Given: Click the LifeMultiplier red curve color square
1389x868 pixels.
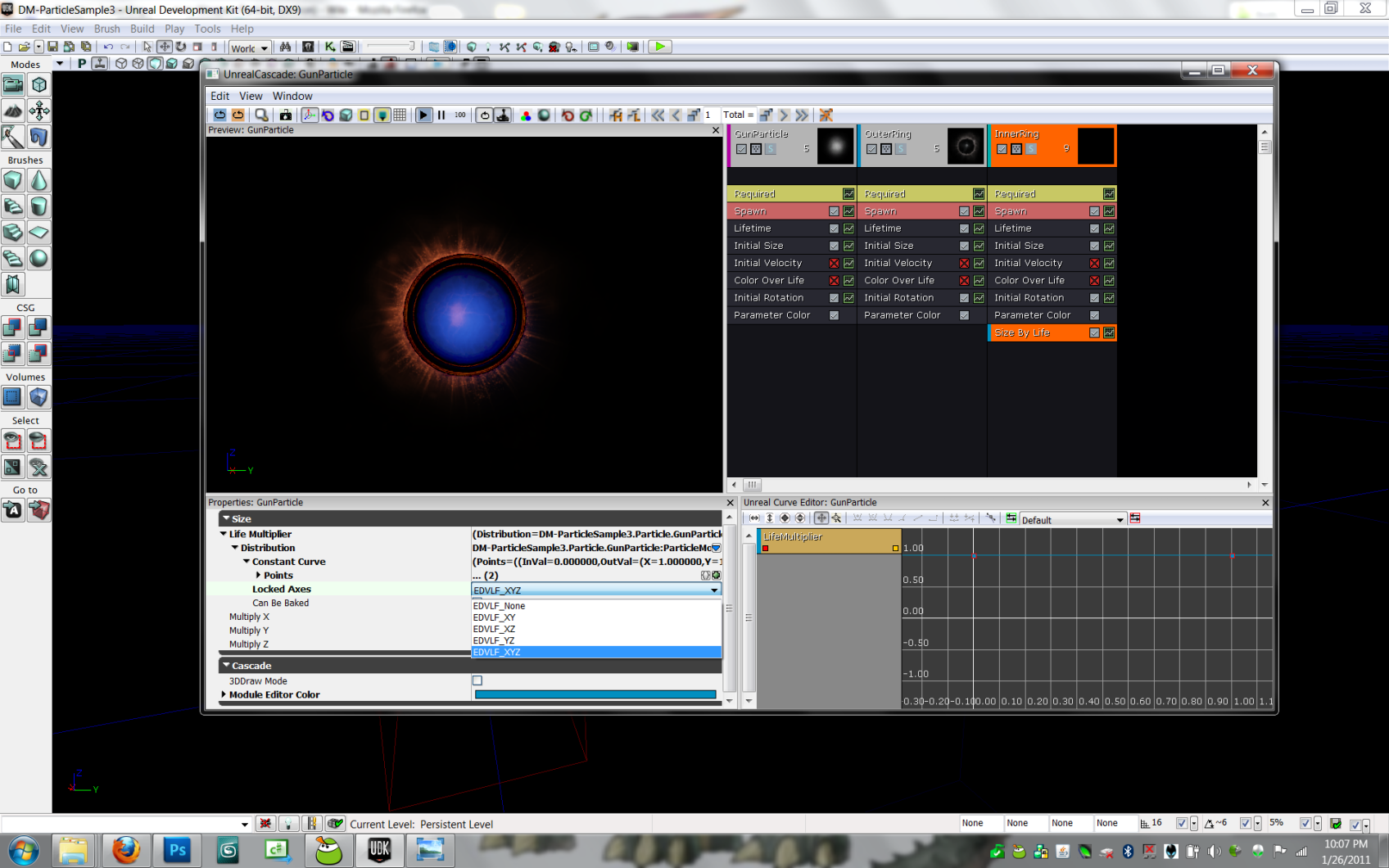Looking at the screenshot, I should tap(766, 549).
